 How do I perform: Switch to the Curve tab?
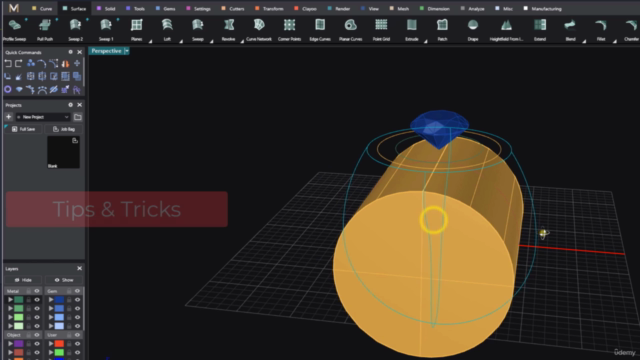42,9
